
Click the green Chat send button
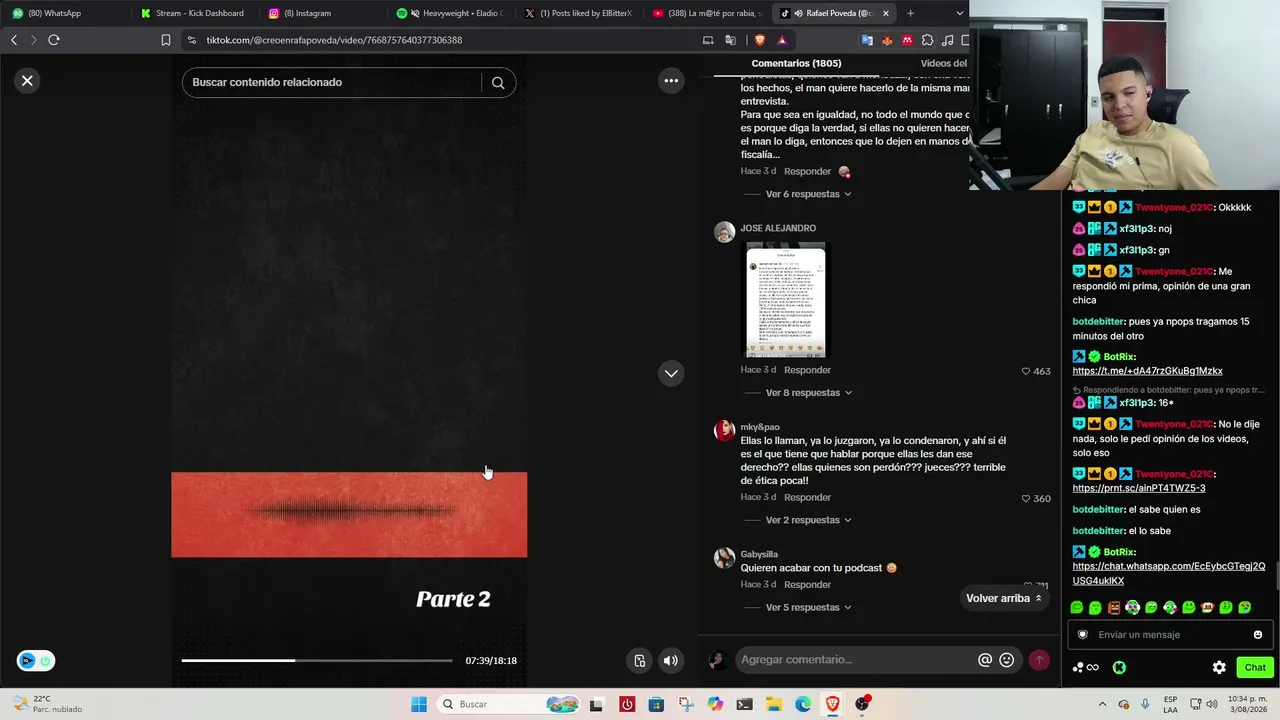coord(1255,667)
